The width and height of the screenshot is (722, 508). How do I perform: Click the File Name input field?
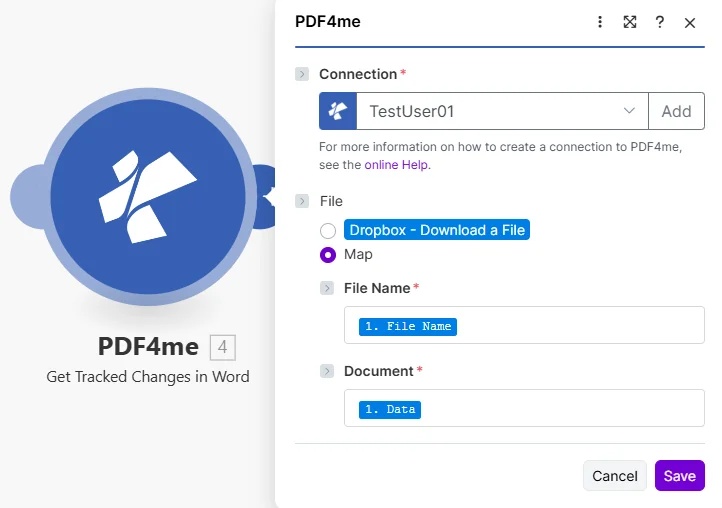click(524, 325)
